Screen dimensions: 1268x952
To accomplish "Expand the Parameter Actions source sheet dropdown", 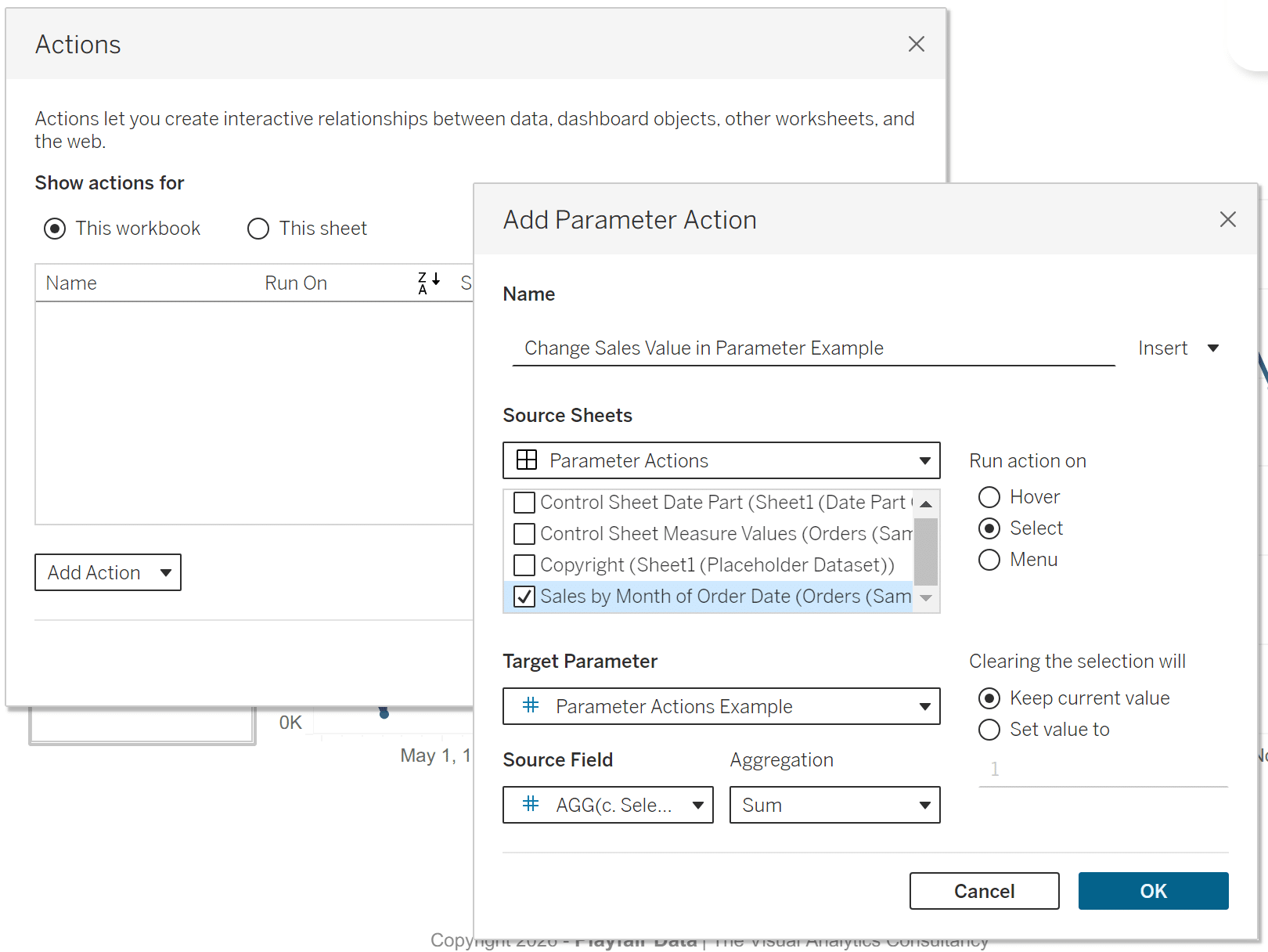I will [x=722, y=460].
